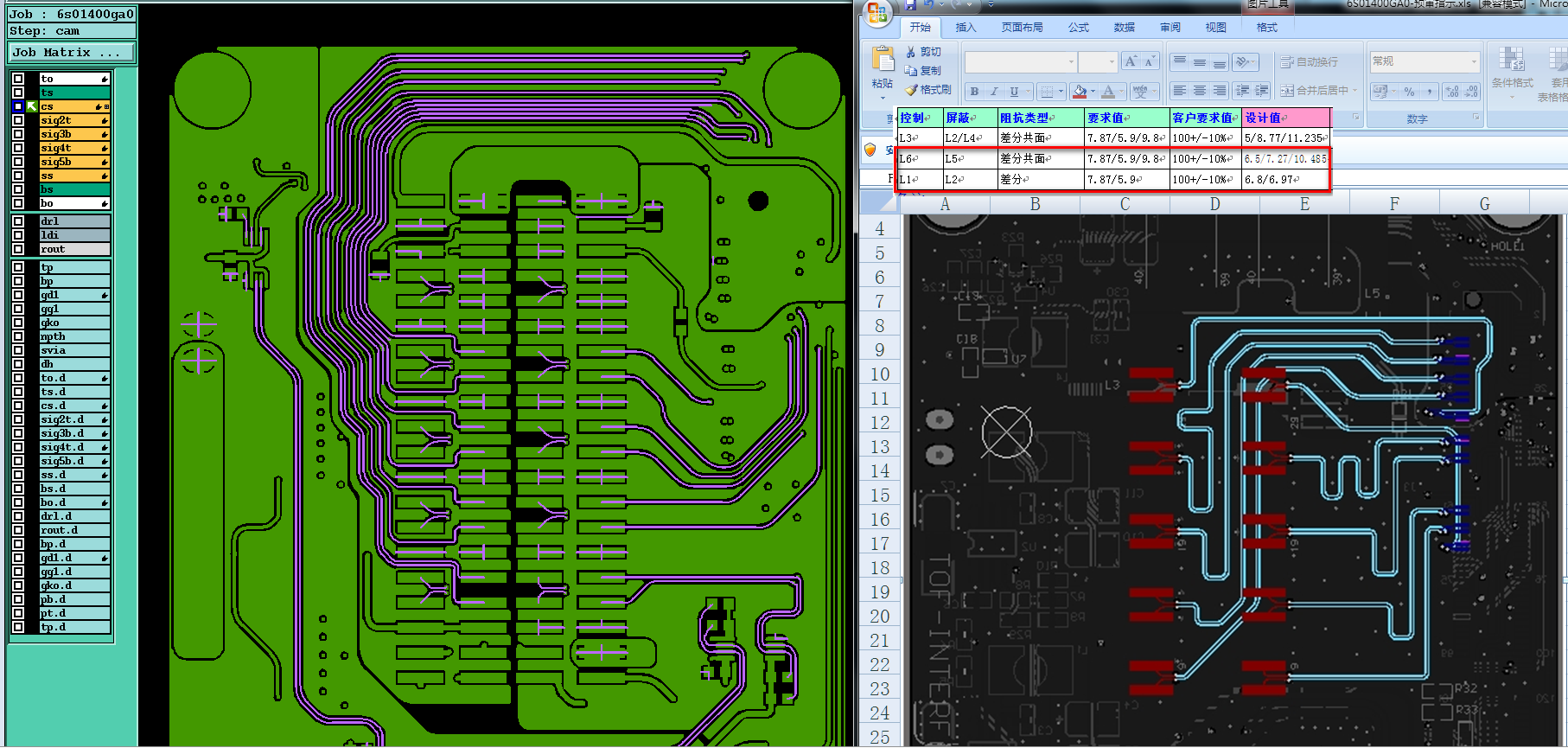Click the Undo icon in Excel quick access toolbar
Screen dimensions: 1568x748
point(929,4)
